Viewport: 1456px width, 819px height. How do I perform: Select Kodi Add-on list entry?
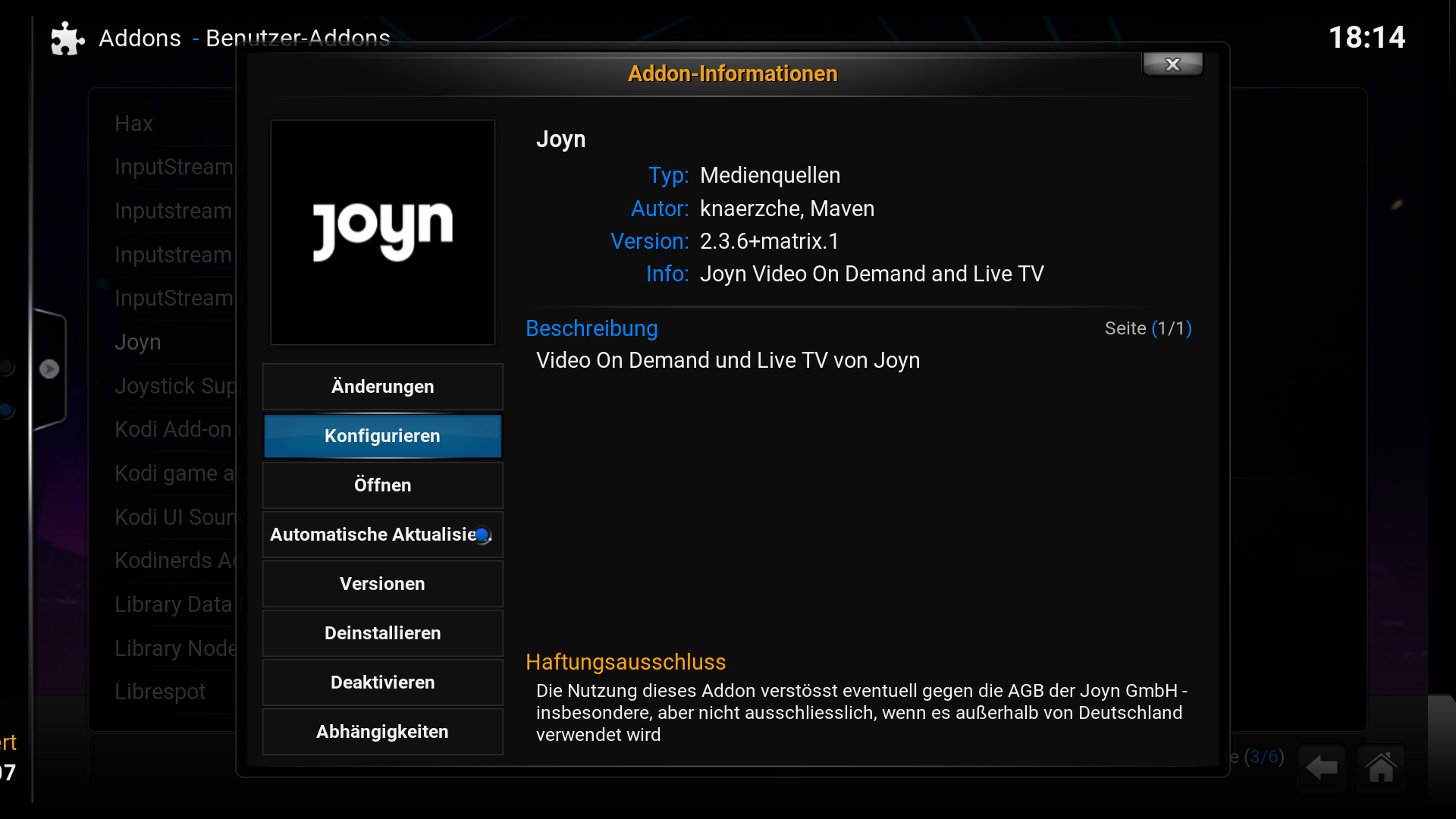174,429
